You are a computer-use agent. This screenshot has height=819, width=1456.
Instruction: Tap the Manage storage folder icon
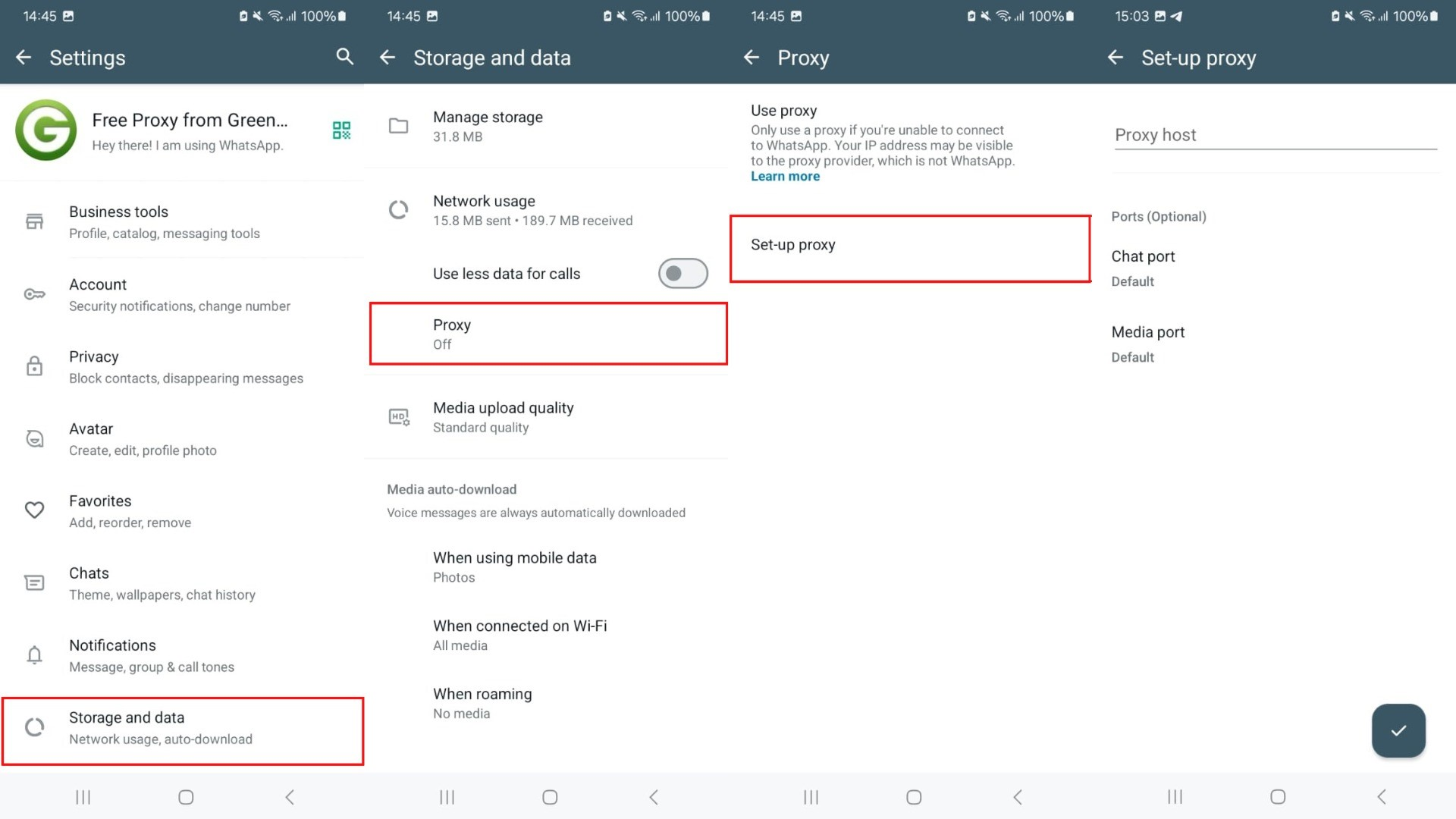399,127
